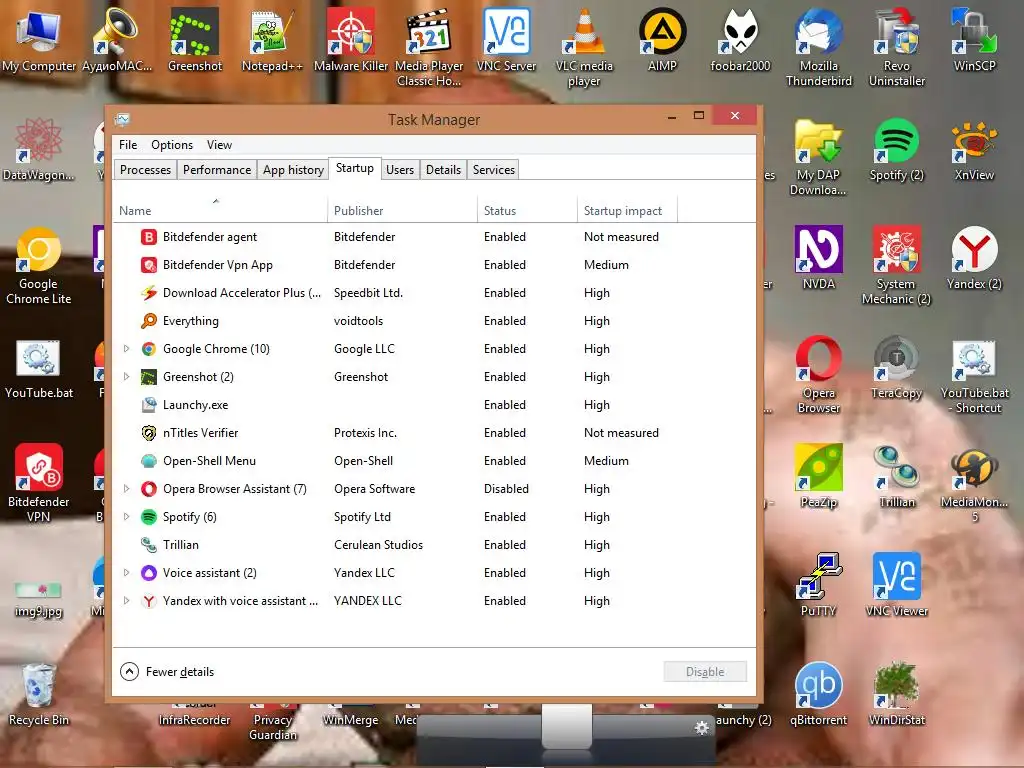Sort by the Status column header
Image resolution: width=1024 pixels, height=768 pixels.
point(527,210)
